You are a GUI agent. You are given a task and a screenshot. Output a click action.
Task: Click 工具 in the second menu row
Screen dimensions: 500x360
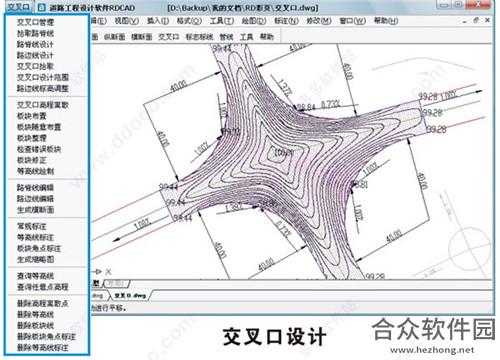click(247, 37)
